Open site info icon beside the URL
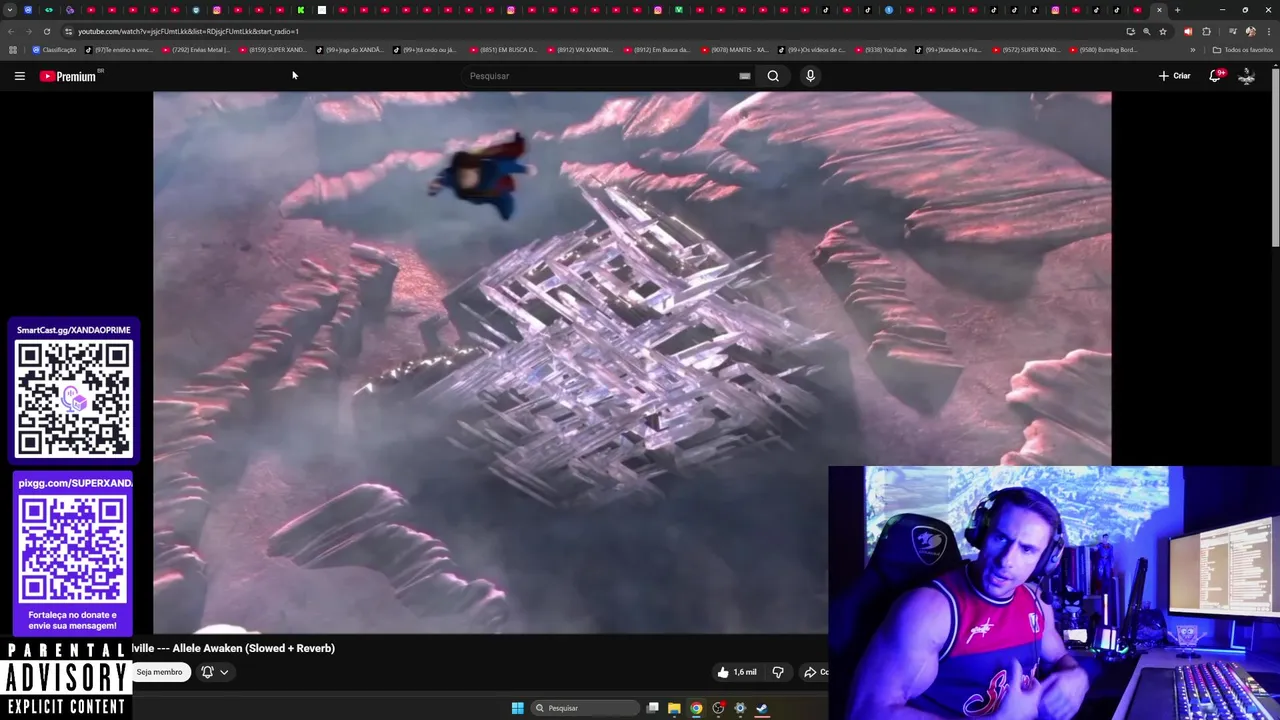Image resolution: width=1280 pixels, height=720 pixels. [68, 31]
